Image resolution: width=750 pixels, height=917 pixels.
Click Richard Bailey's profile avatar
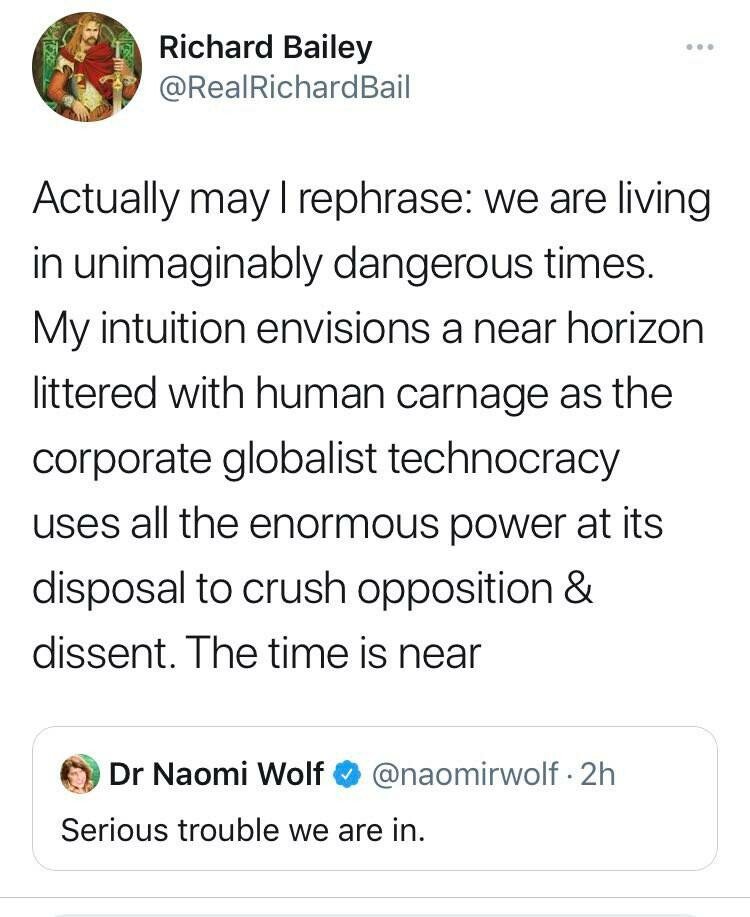click(87, 67)
